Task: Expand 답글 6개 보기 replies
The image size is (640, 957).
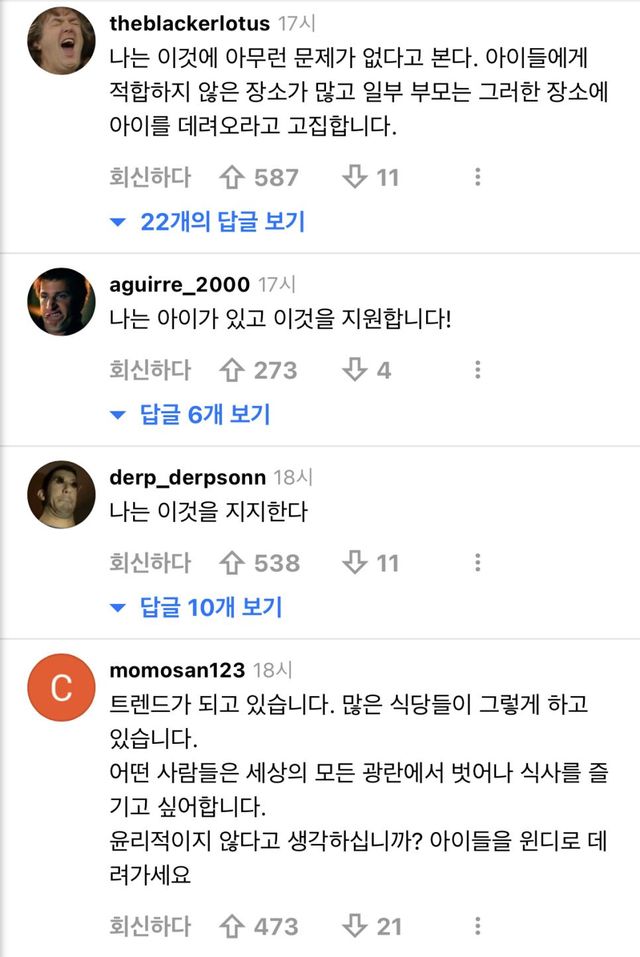Action: click(191, 414)
